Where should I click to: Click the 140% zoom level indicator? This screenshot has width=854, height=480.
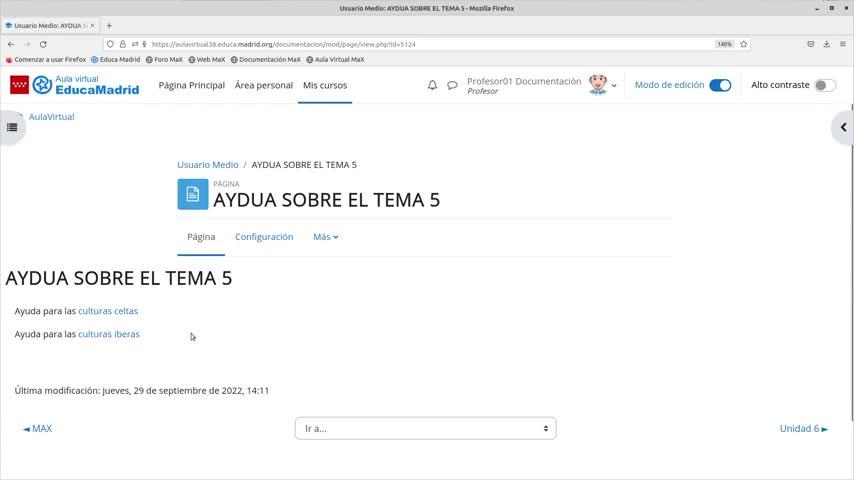click(724, 44)
